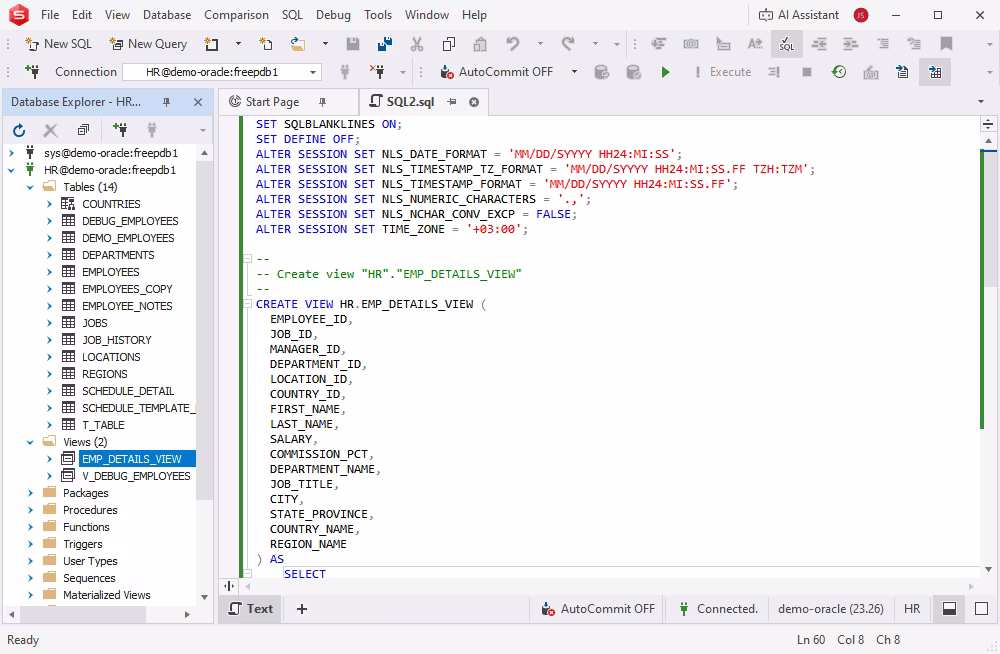Image resolution: width=1000 pixels, height=654 pixels.
Task: Open the Comparison menu
Action: tap(236, 15)
